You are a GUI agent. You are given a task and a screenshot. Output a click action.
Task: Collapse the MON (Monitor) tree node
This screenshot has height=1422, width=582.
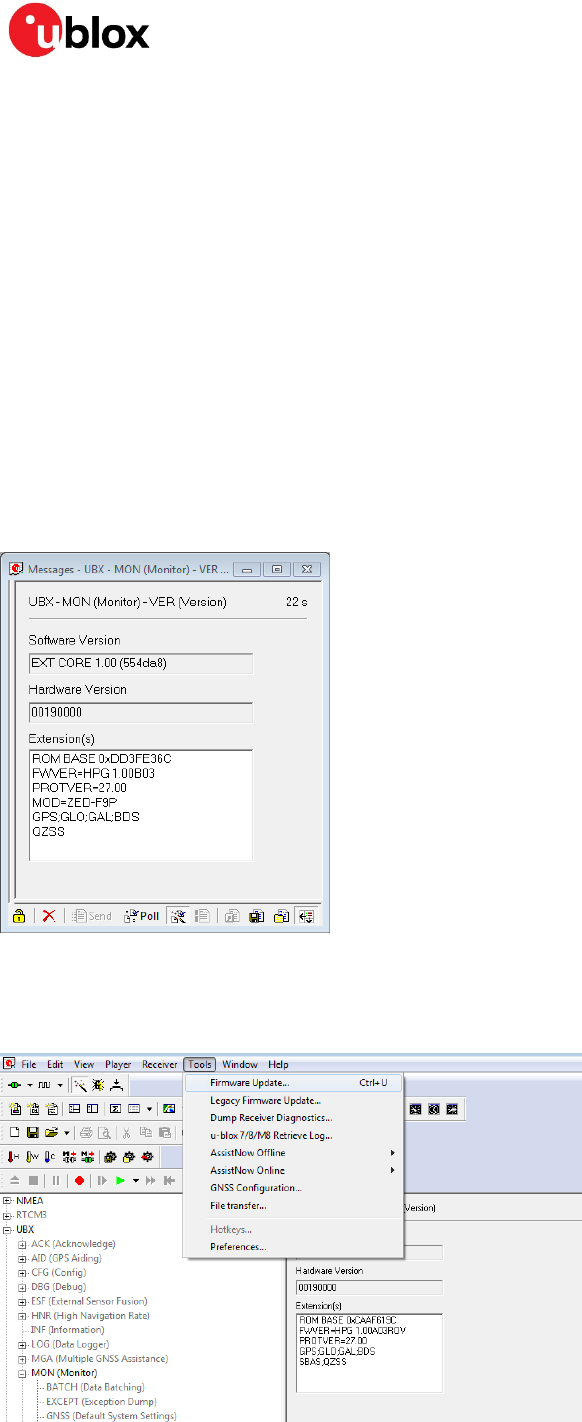22,1373
